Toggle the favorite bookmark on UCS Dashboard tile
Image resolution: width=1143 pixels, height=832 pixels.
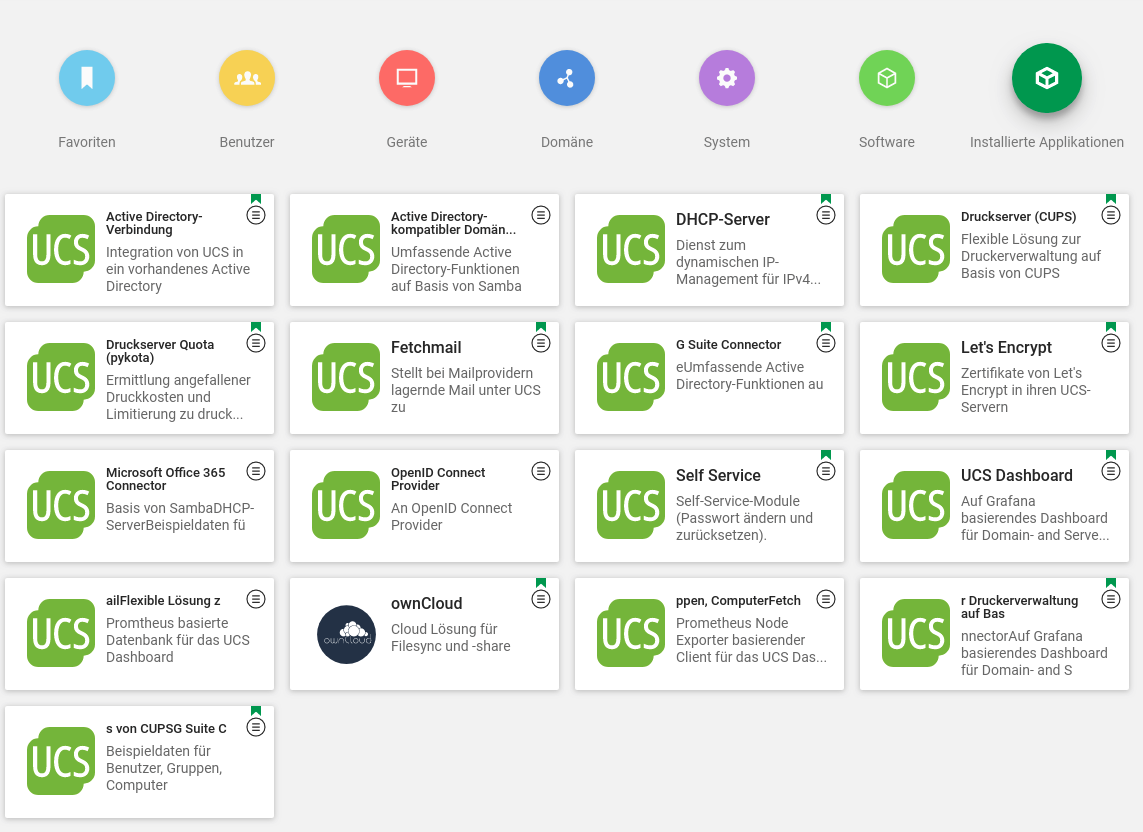click(1111, 455)
